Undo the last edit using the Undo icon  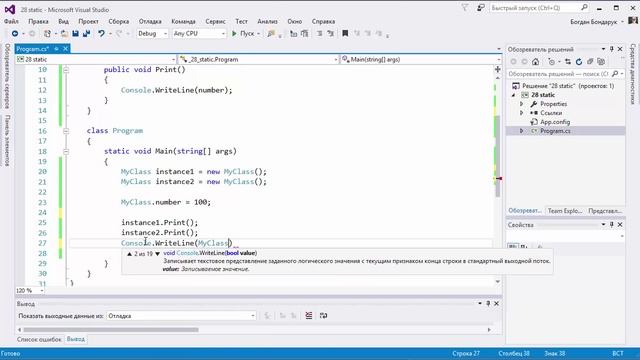[101, 33]
